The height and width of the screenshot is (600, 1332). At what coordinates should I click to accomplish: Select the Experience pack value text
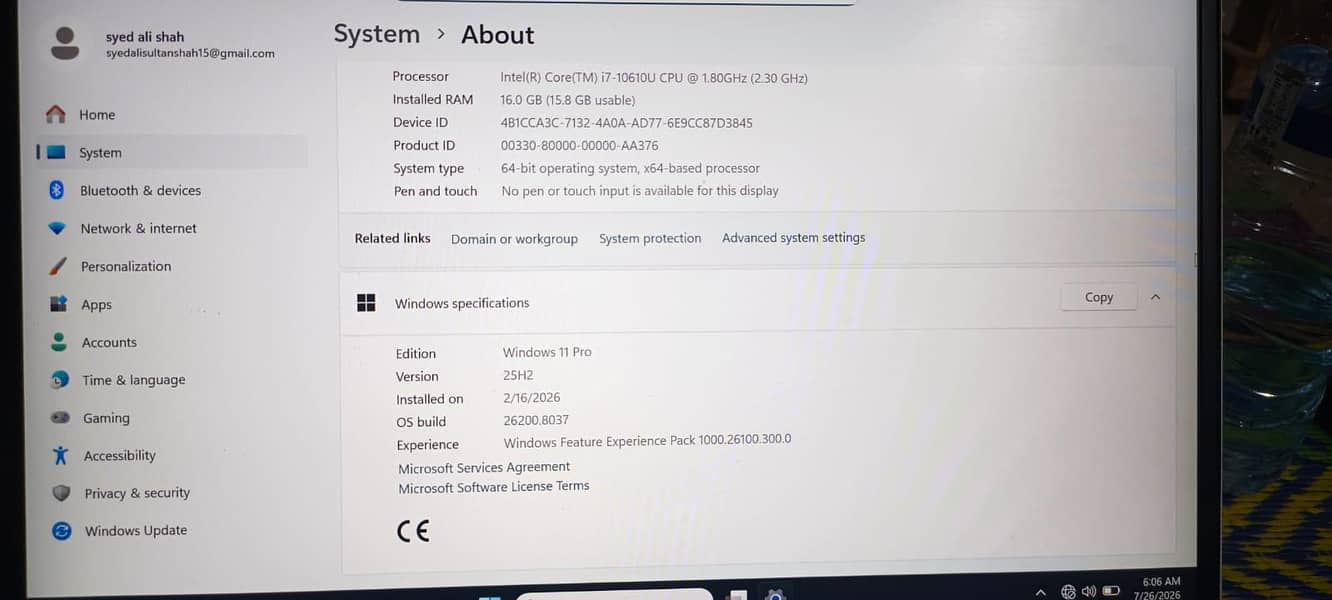pyautogui.click(x=647, y=441)
